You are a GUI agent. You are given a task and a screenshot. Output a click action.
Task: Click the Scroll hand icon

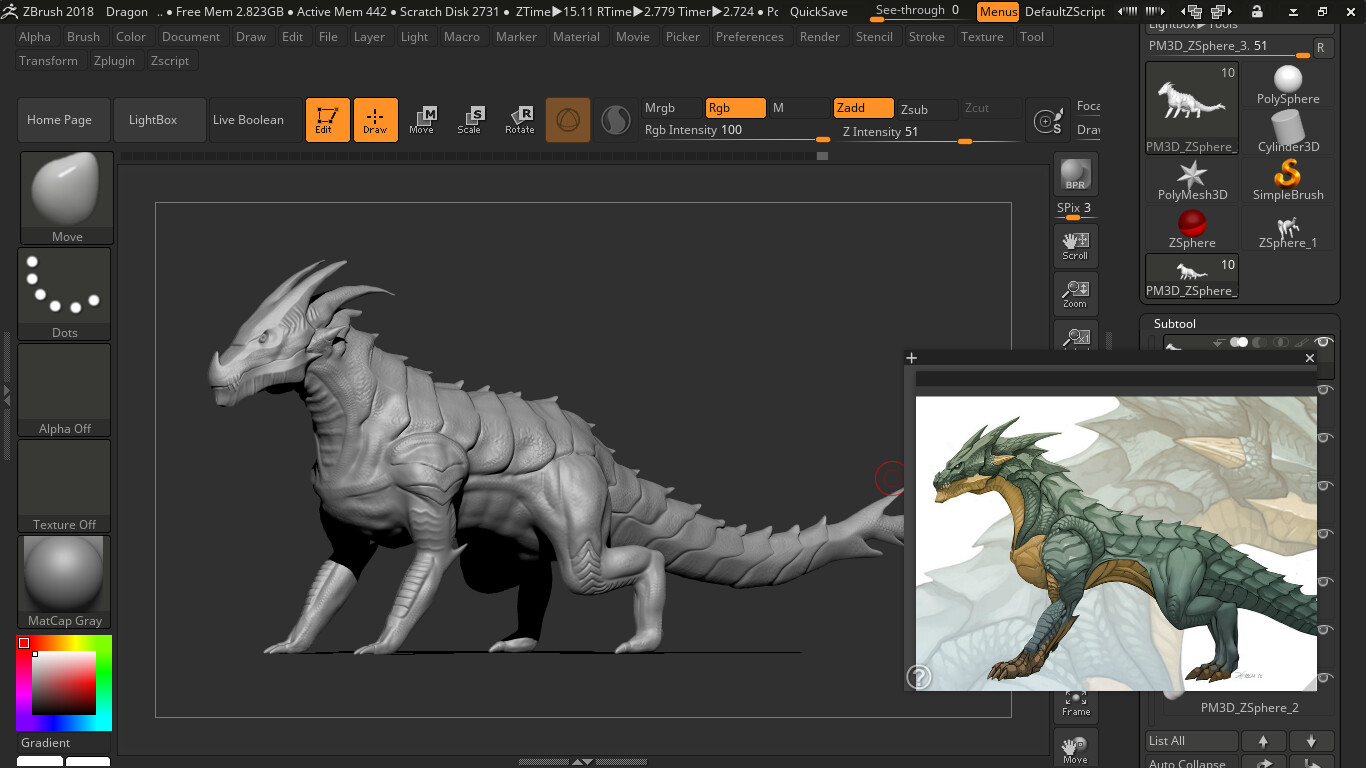coord(1075,244)
